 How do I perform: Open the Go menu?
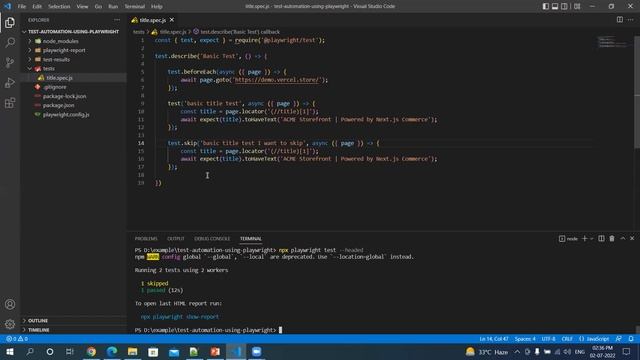click(98, 7)
